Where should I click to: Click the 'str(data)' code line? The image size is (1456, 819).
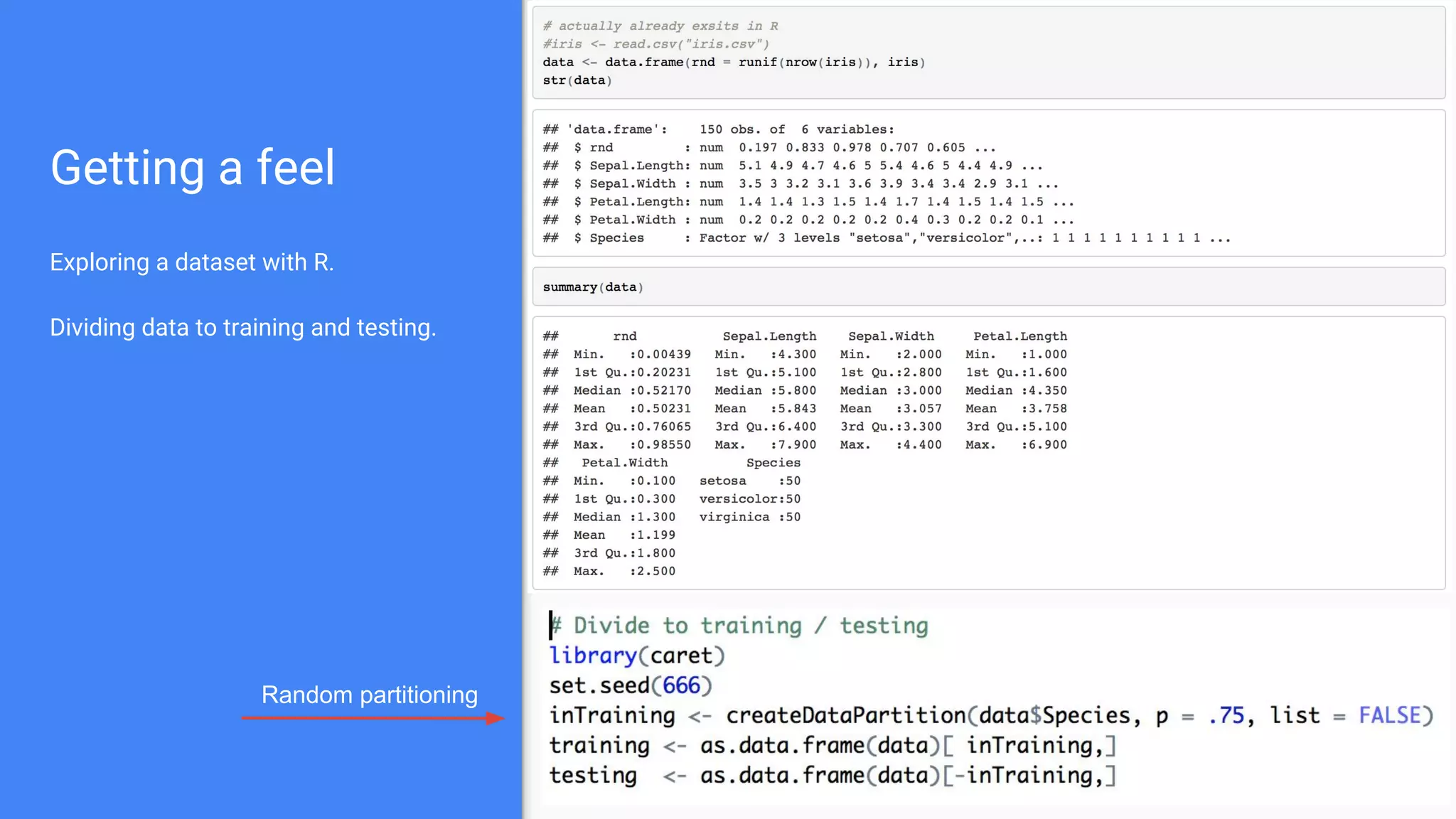click(577, 80)
